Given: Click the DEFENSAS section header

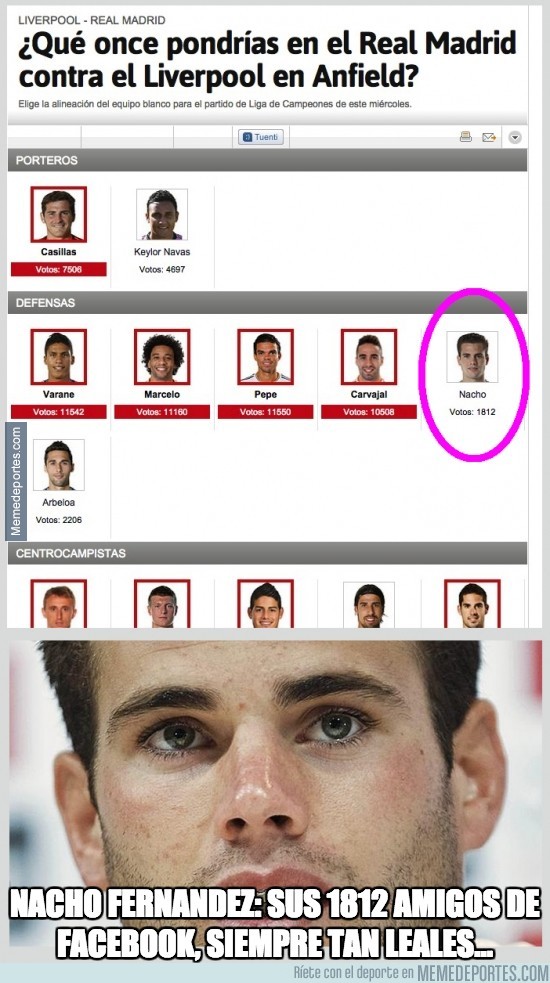Looking at the screenshot, I should click(267, 303).
